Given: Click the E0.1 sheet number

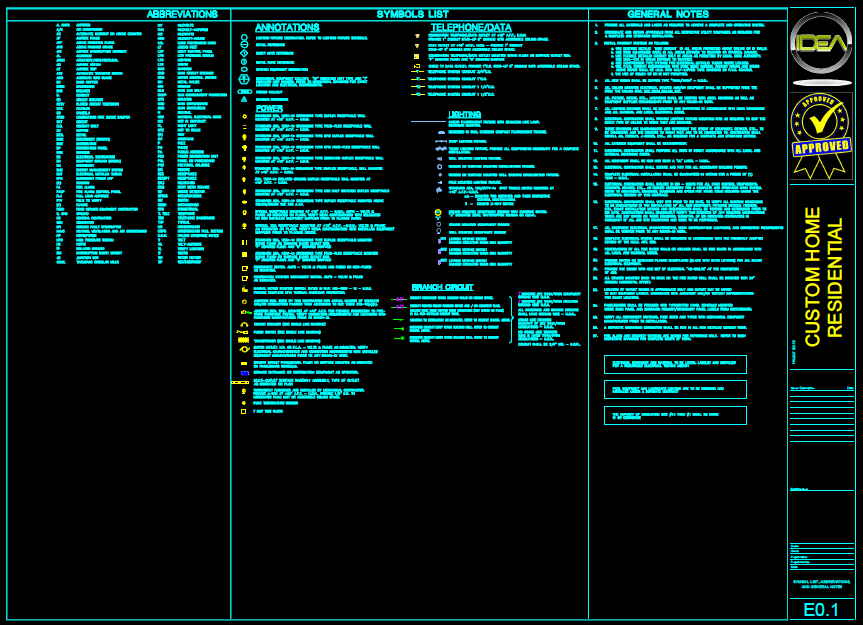Looking at the screenshot, I should point(821,609).
